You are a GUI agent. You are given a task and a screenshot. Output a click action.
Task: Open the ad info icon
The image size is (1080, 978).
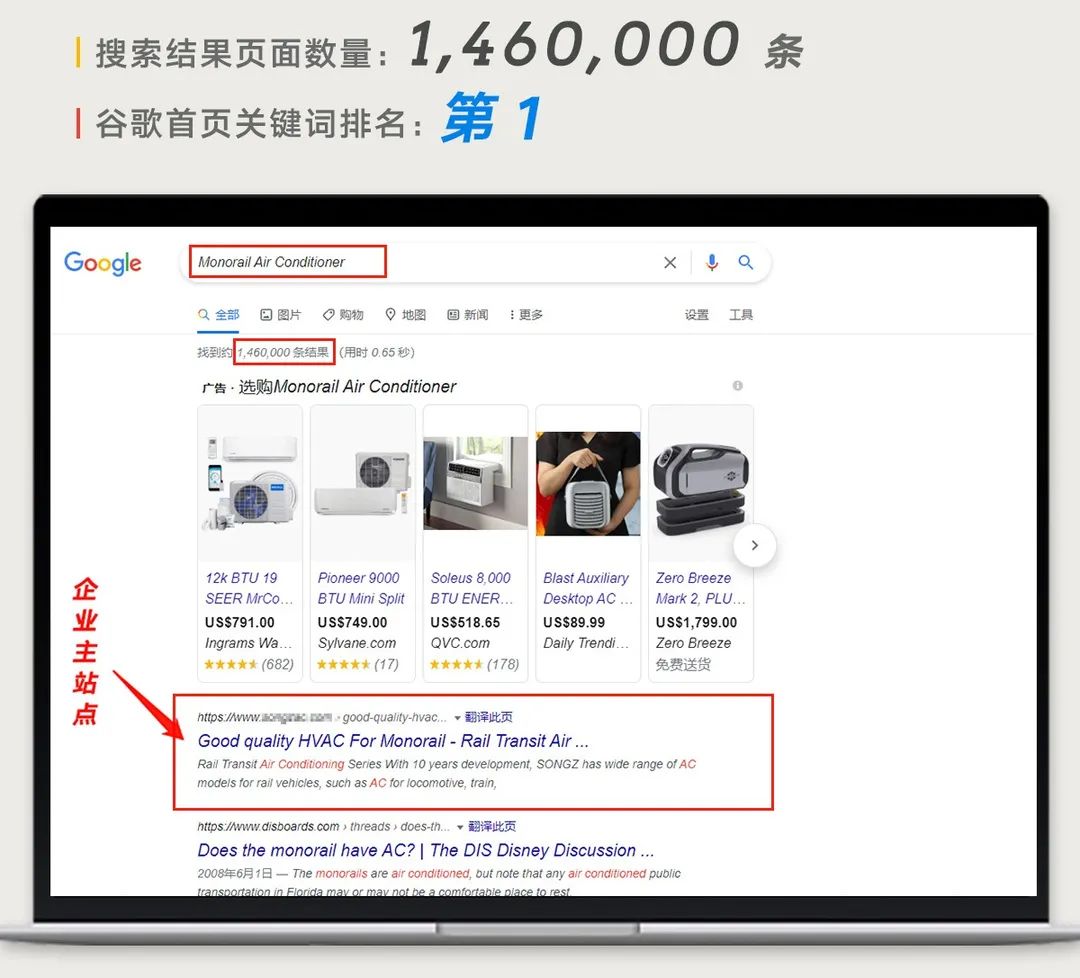(738, 386)
